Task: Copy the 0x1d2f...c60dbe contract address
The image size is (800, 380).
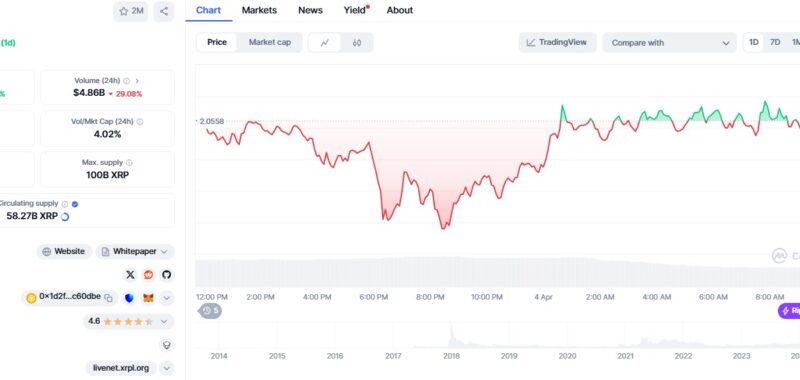Action: (109, 298)
